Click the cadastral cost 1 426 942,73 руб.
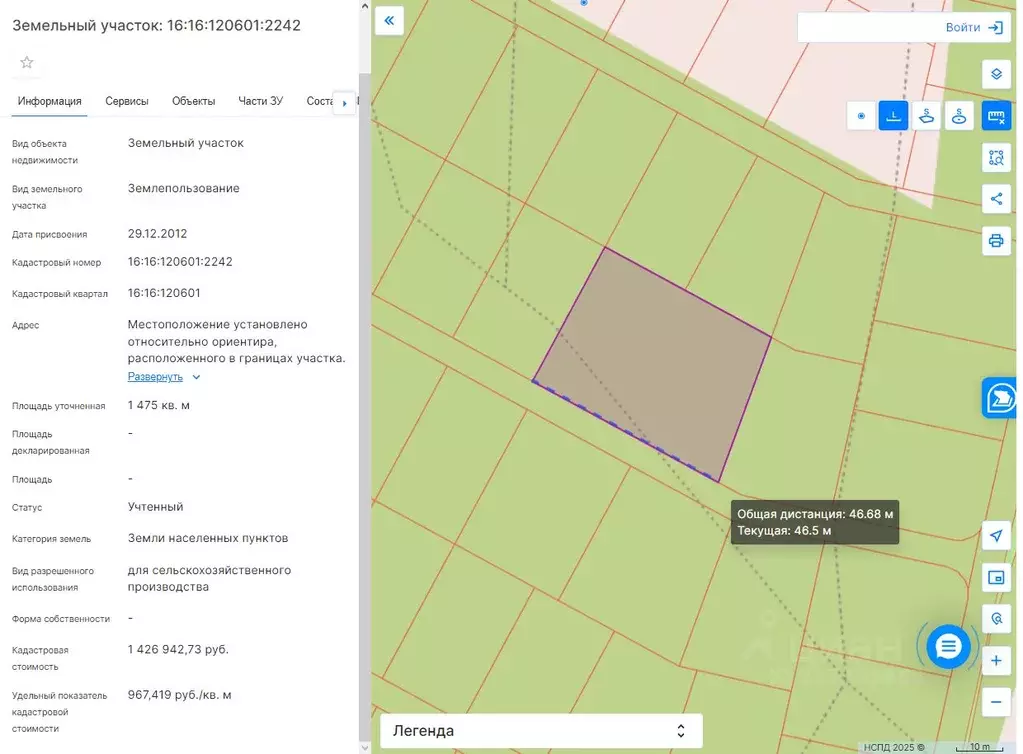This screenshot has height=754, width=1023. point(178,649)
